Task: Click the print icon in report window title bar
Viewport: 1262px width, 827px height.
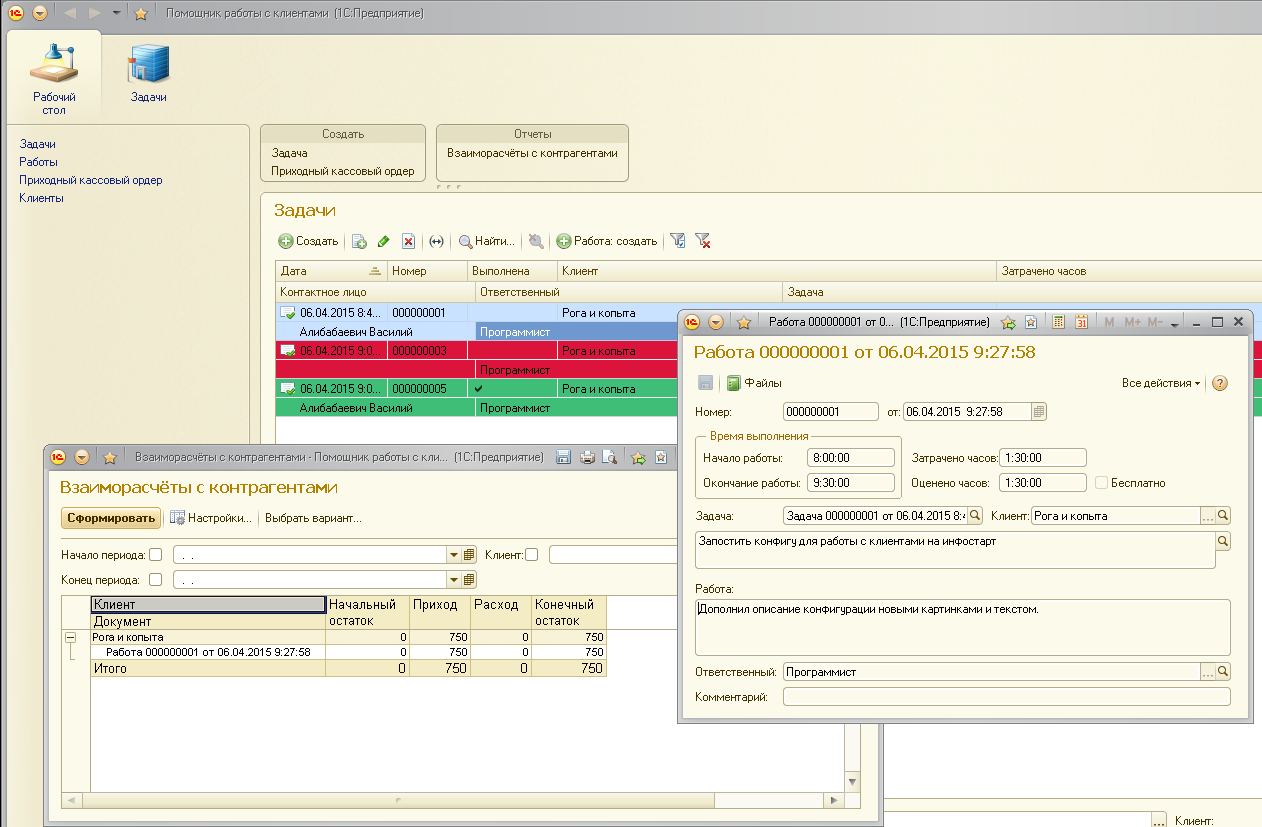Action: coord(588,457)
